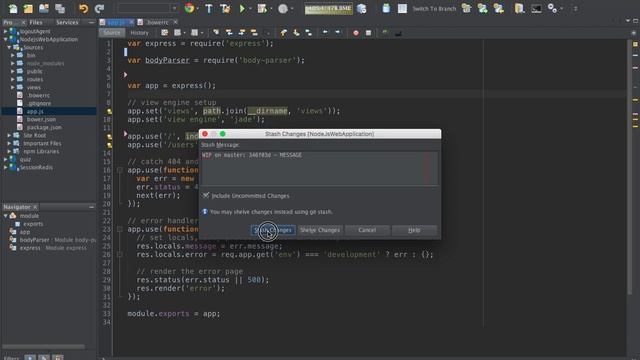Select the app.js editor tab

click(x=116, y=22)
